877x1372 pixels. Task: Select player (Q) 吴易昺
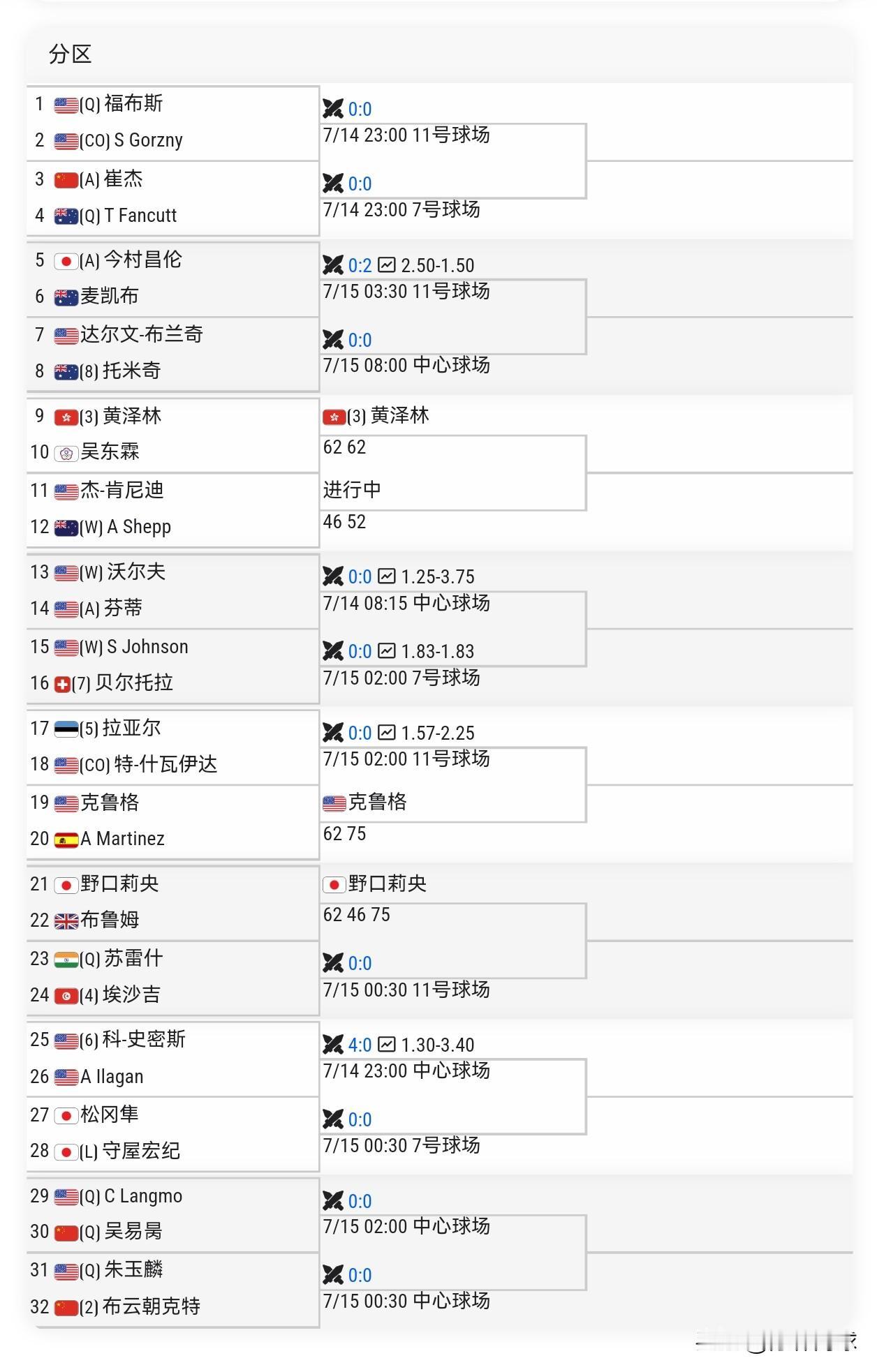coord(121,1232)
